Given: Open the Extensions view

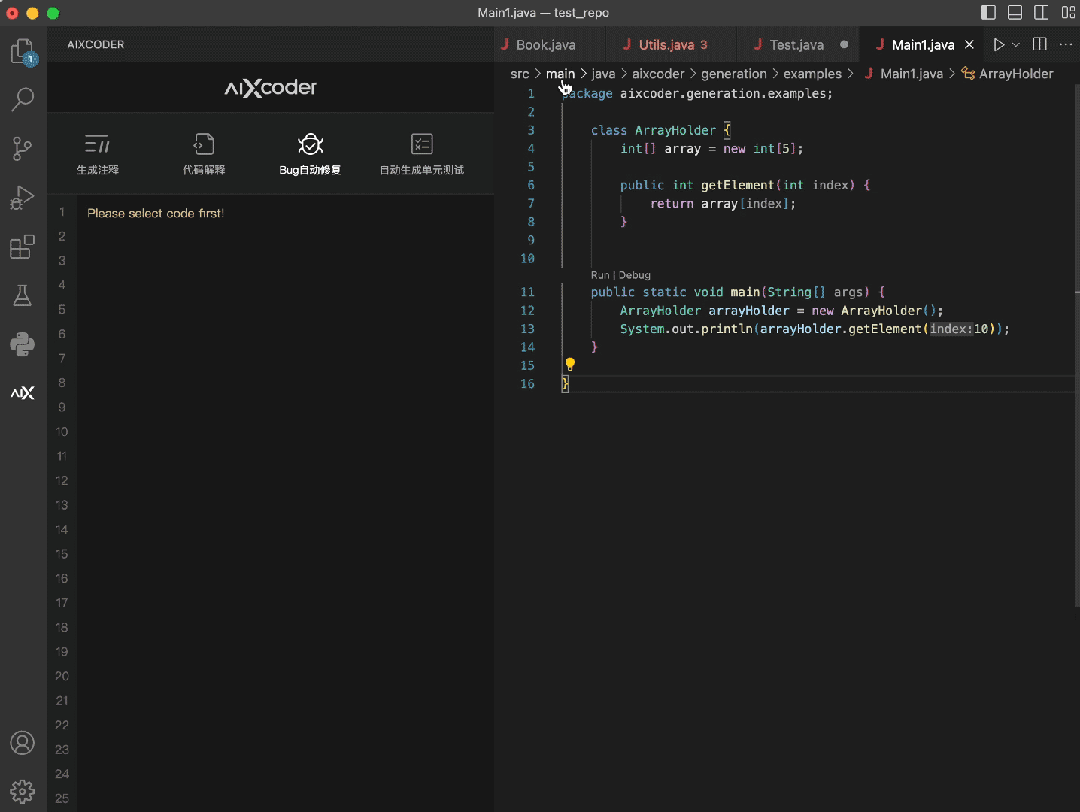Looking at the screenshot, I should 23,247.
